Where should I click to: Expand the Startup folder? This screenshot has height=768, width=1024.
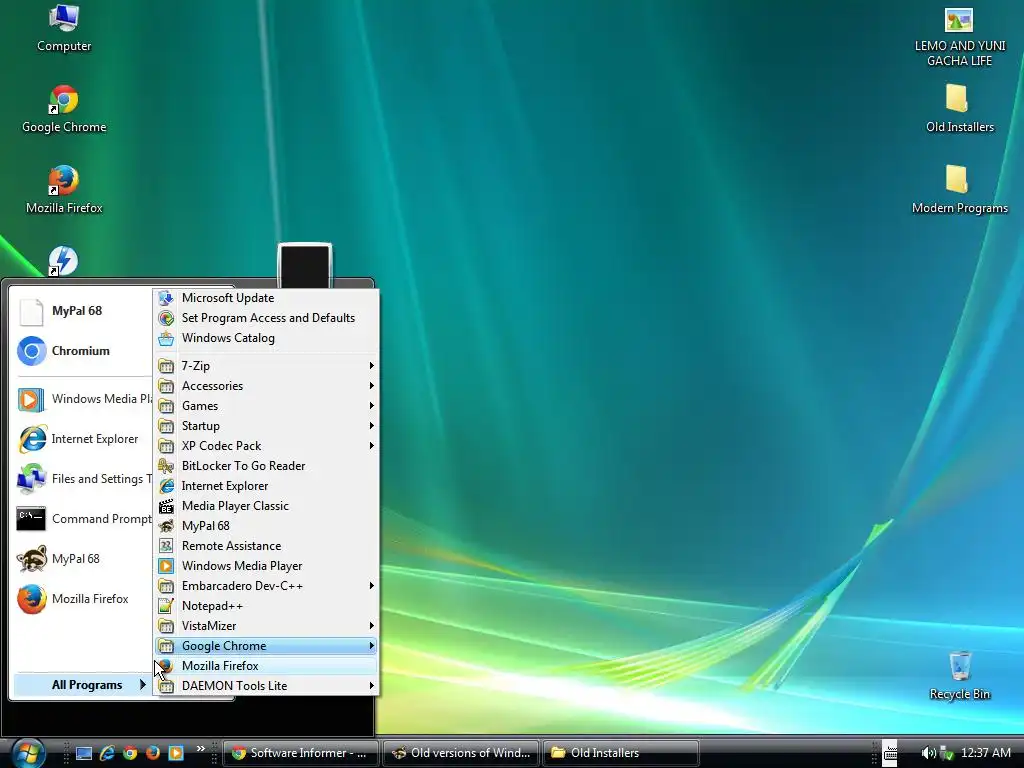pyautogui.click(x=266, y=426)
